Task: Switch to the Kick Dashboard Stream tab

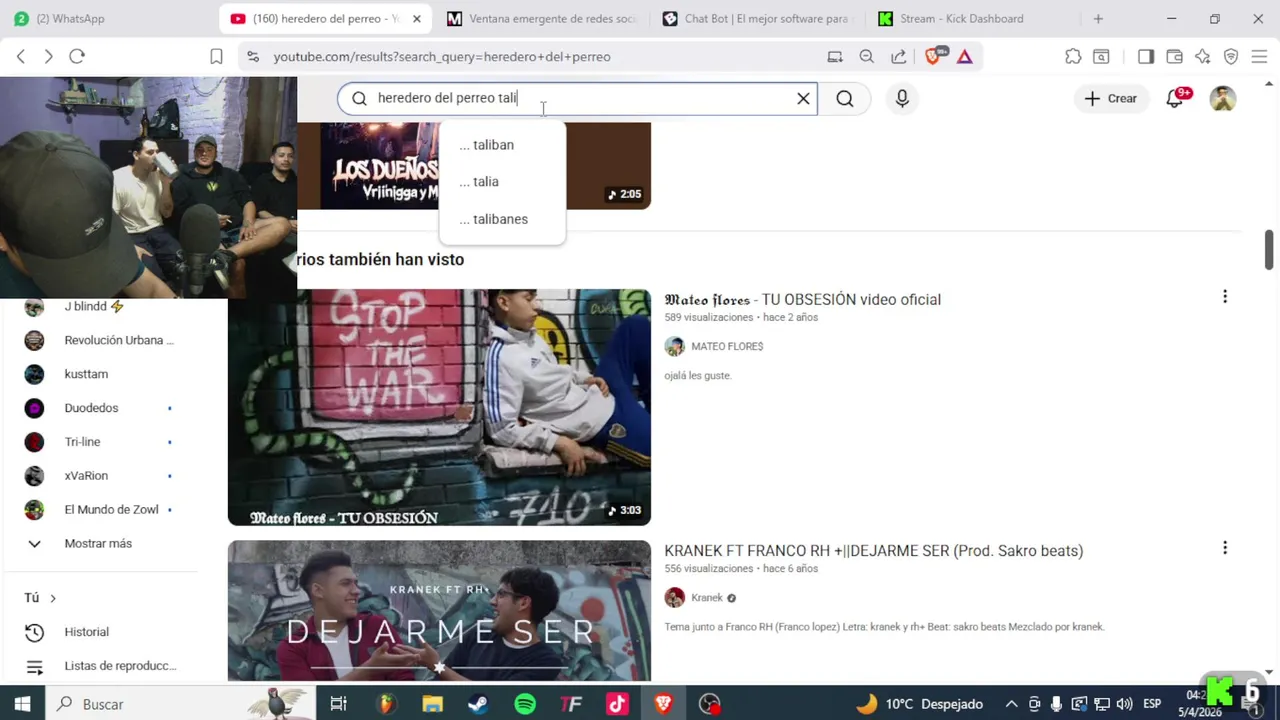Action: (972, 19)
